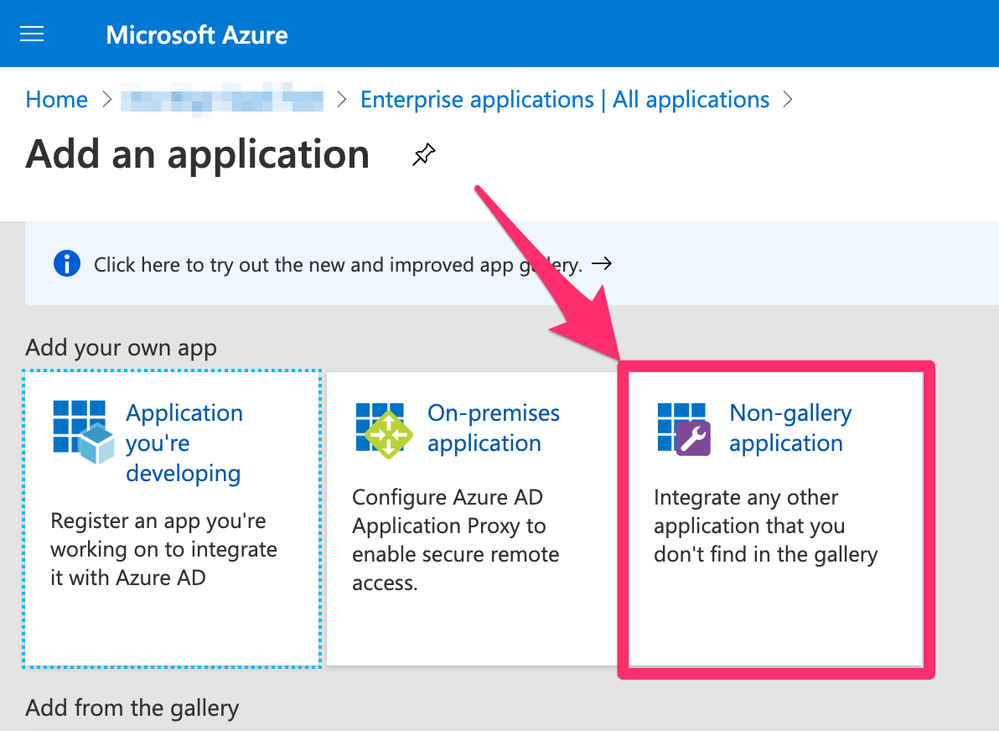Viewport: 999px width, 731px height.
Task: Click the 'Add an application' page title
Action: [198, 154]
